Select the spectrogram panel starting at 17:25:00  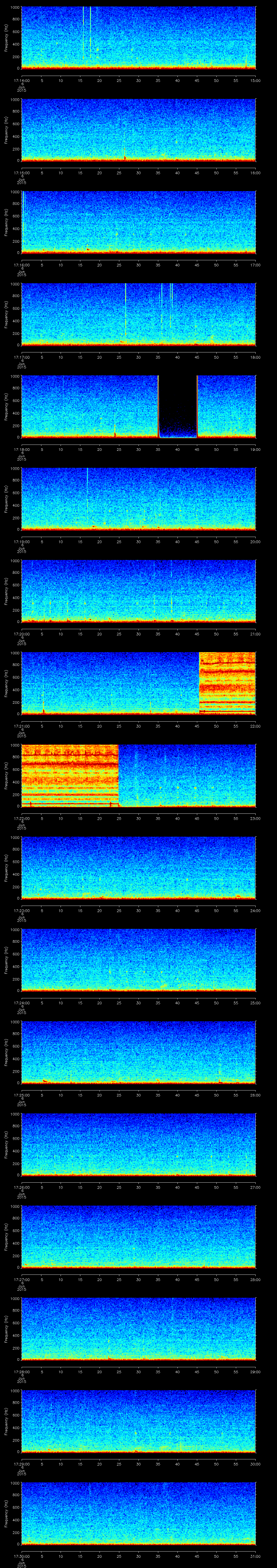pos(138,1052)
